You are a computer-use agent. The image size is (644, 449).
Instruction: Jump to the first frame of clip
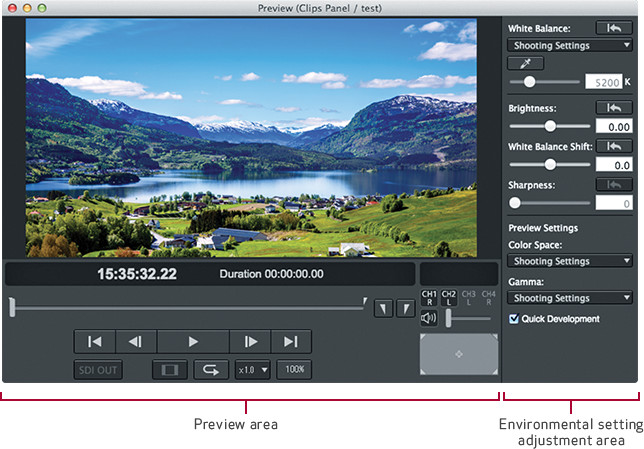tap(95, 342)
